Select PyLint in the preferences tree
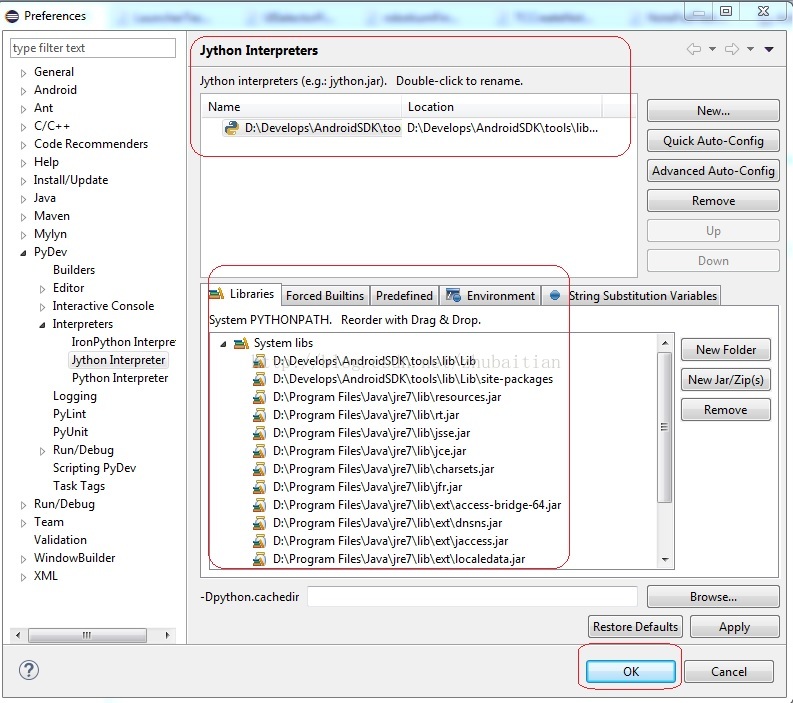 pyautogui.click(x=69, y=414)
